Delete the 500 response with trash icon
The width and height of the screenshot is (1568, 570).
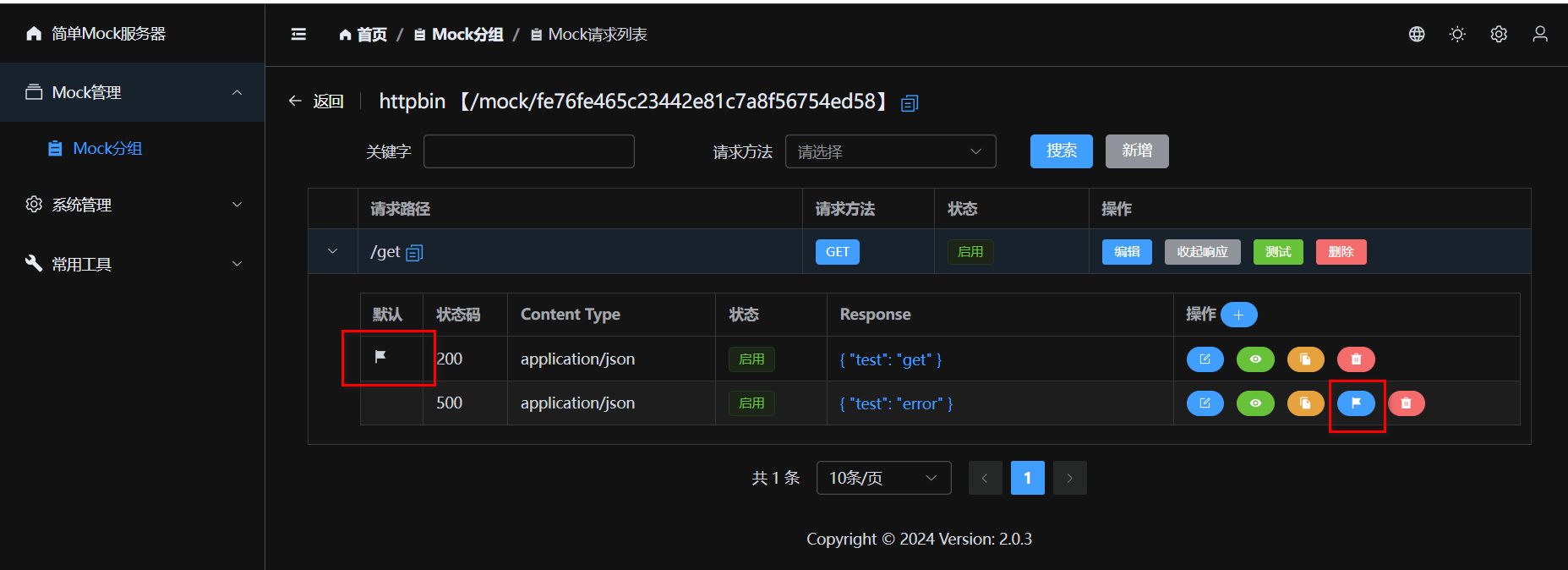(1406, 403)
